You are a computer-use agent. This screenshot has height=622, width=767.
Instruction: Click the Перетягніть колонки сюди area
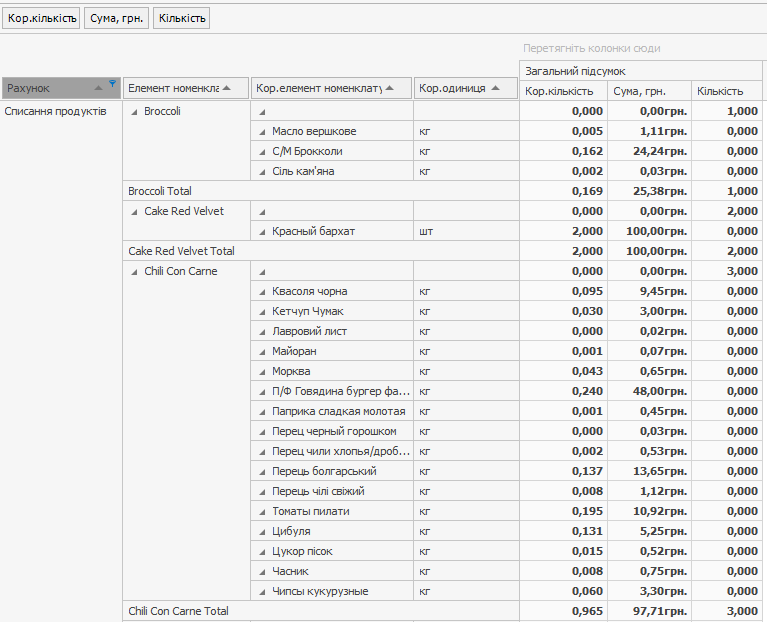[x=591, y=48]
